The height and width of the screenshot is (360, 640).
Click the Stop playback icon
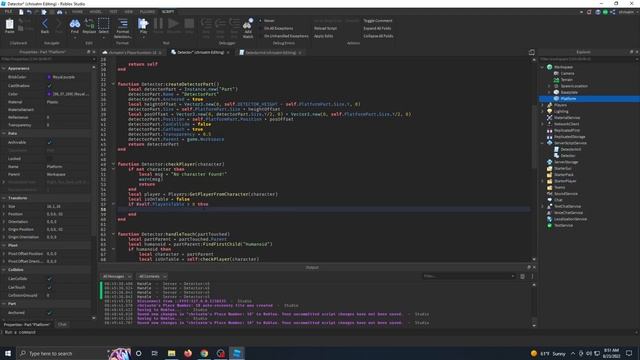tap(189, 25)
